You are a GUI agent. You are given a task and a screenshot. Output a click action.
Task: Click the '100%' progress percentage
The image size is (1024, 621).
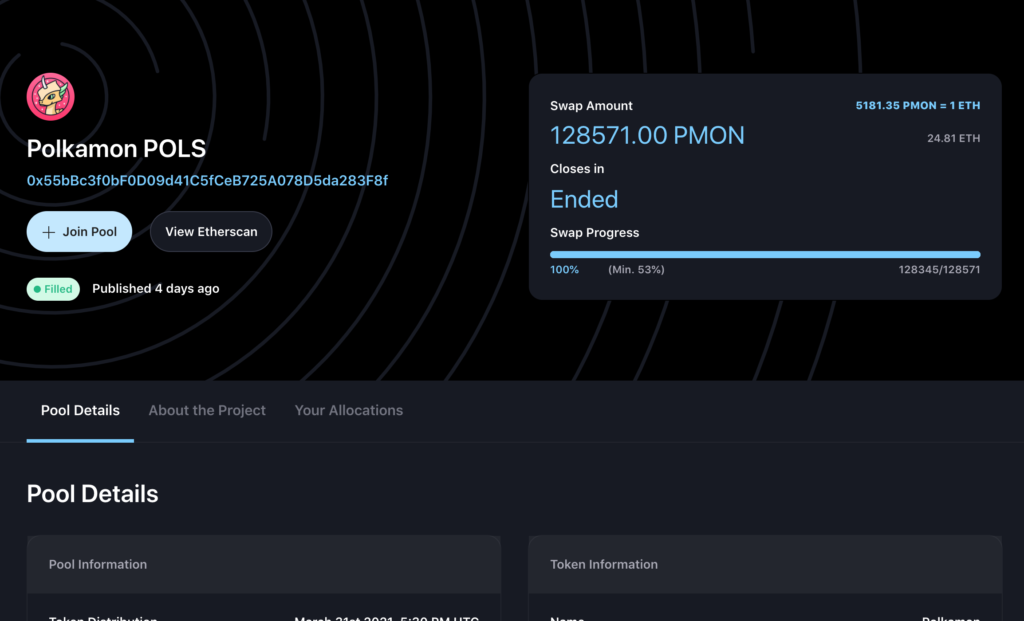[564, 270]
